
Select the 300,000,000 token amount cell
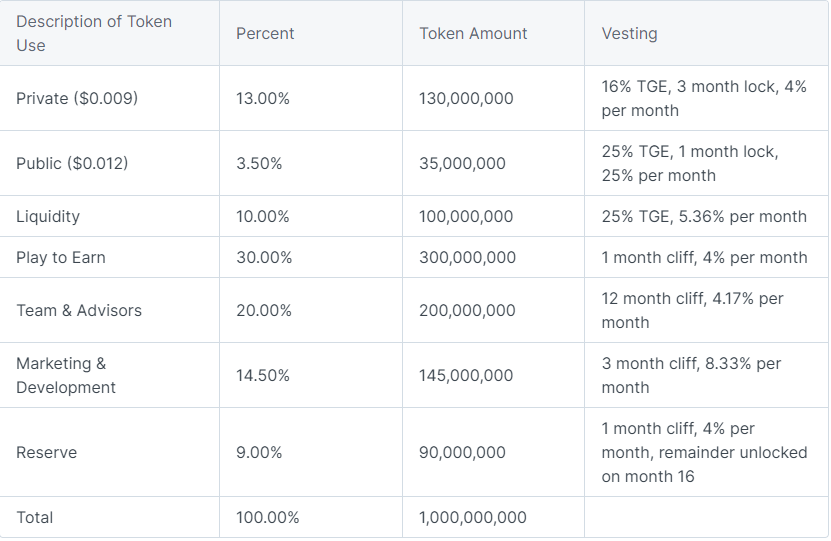[x=467, y=257]
